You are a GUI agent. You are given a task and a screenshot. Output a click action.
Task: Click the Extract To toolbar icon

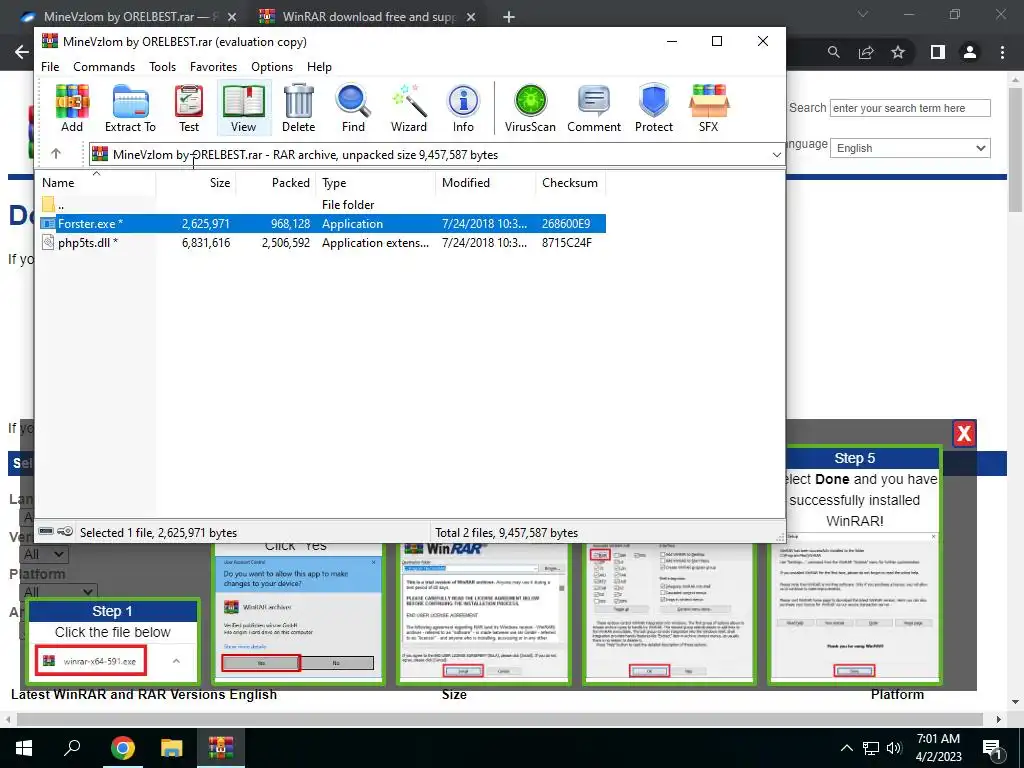pyautogui.click(x=130, y=108)
